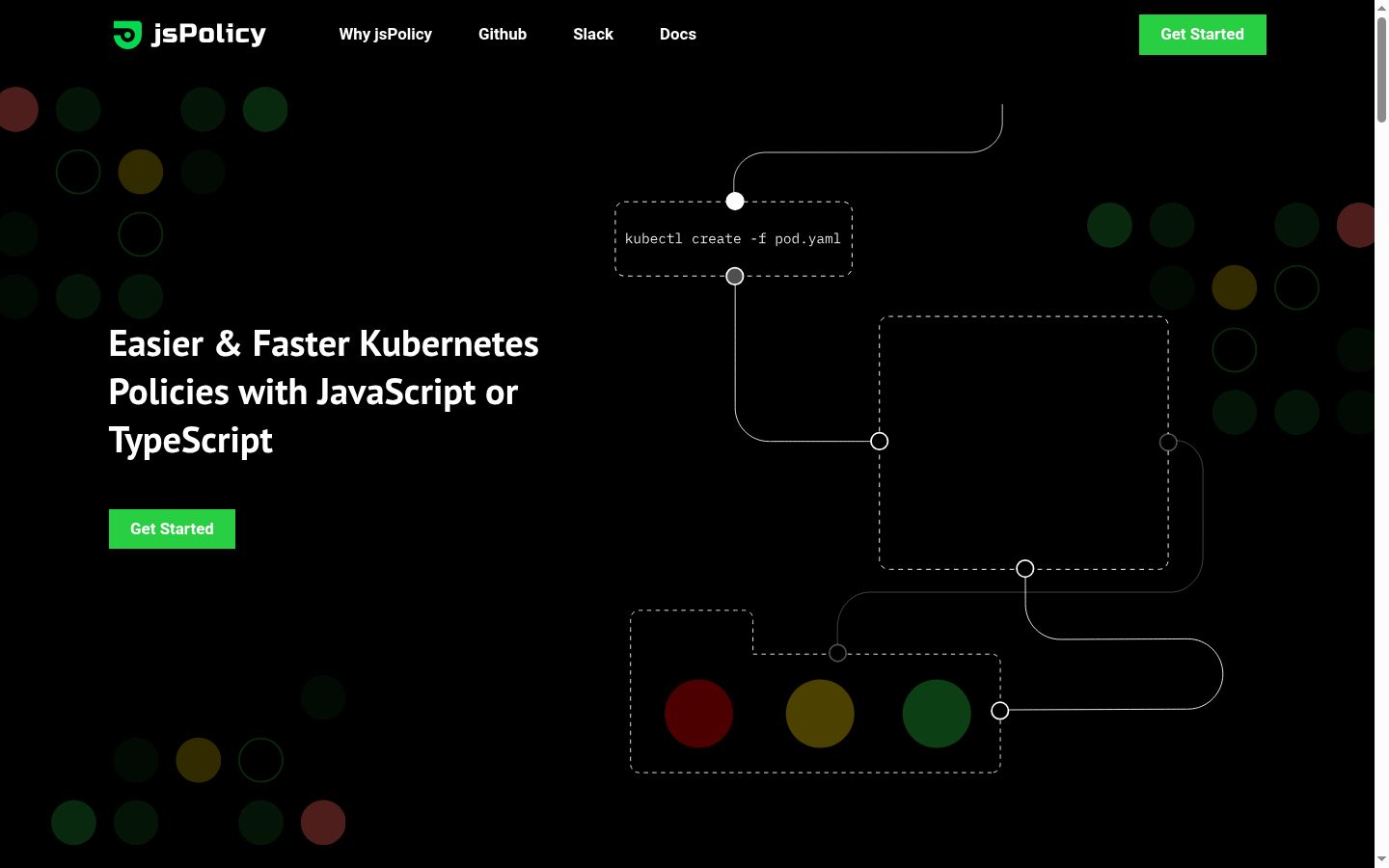This screenshot has width=1389, height=868.
Task: Click the node at the right of the traffic-light box
Action: (x=1000, y=711)
